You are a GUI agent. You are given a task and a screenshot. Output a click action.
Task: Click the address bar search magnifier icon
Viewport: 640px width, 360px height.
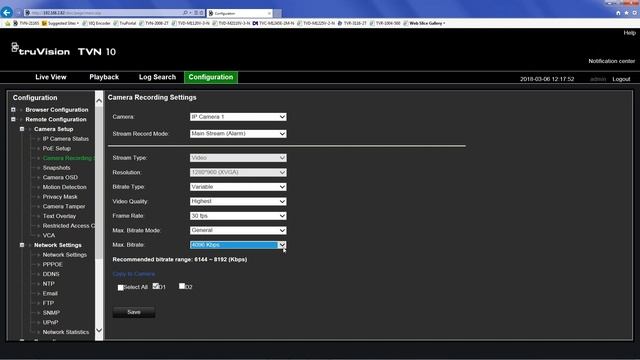185,13
